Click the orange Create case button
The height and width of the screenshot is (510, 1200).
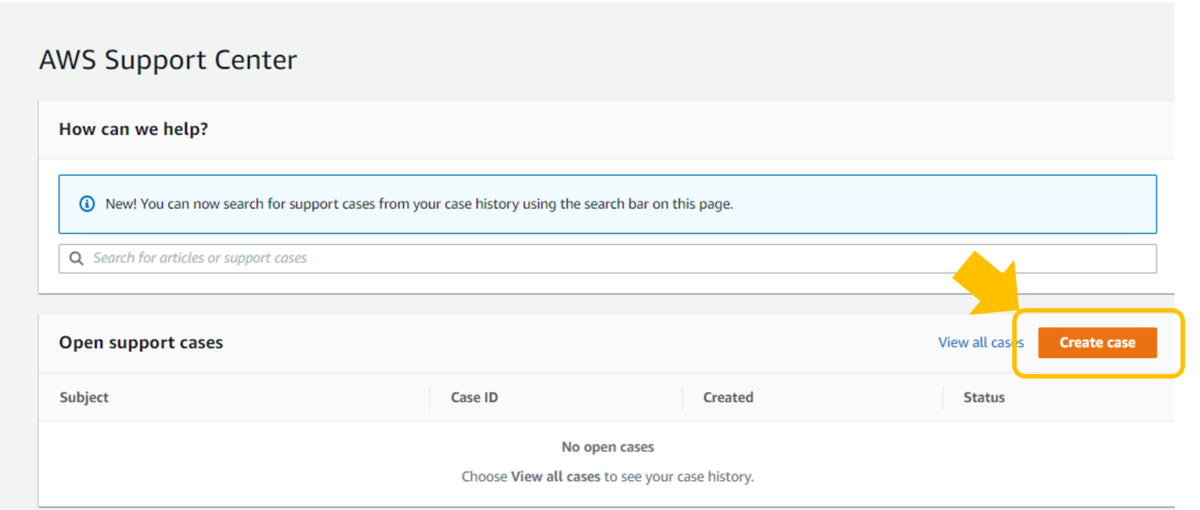1097,342
